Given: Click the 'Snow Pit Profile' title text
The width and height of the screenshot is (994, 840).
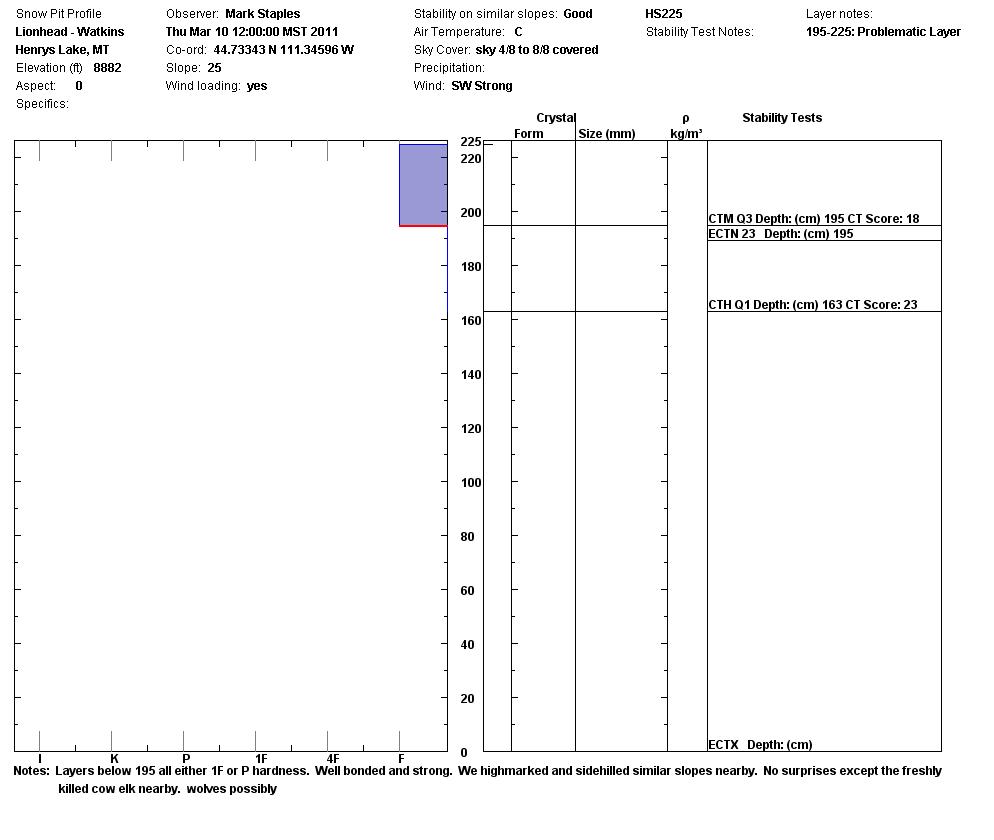Looking at the screenshot, I should (58, 14).
